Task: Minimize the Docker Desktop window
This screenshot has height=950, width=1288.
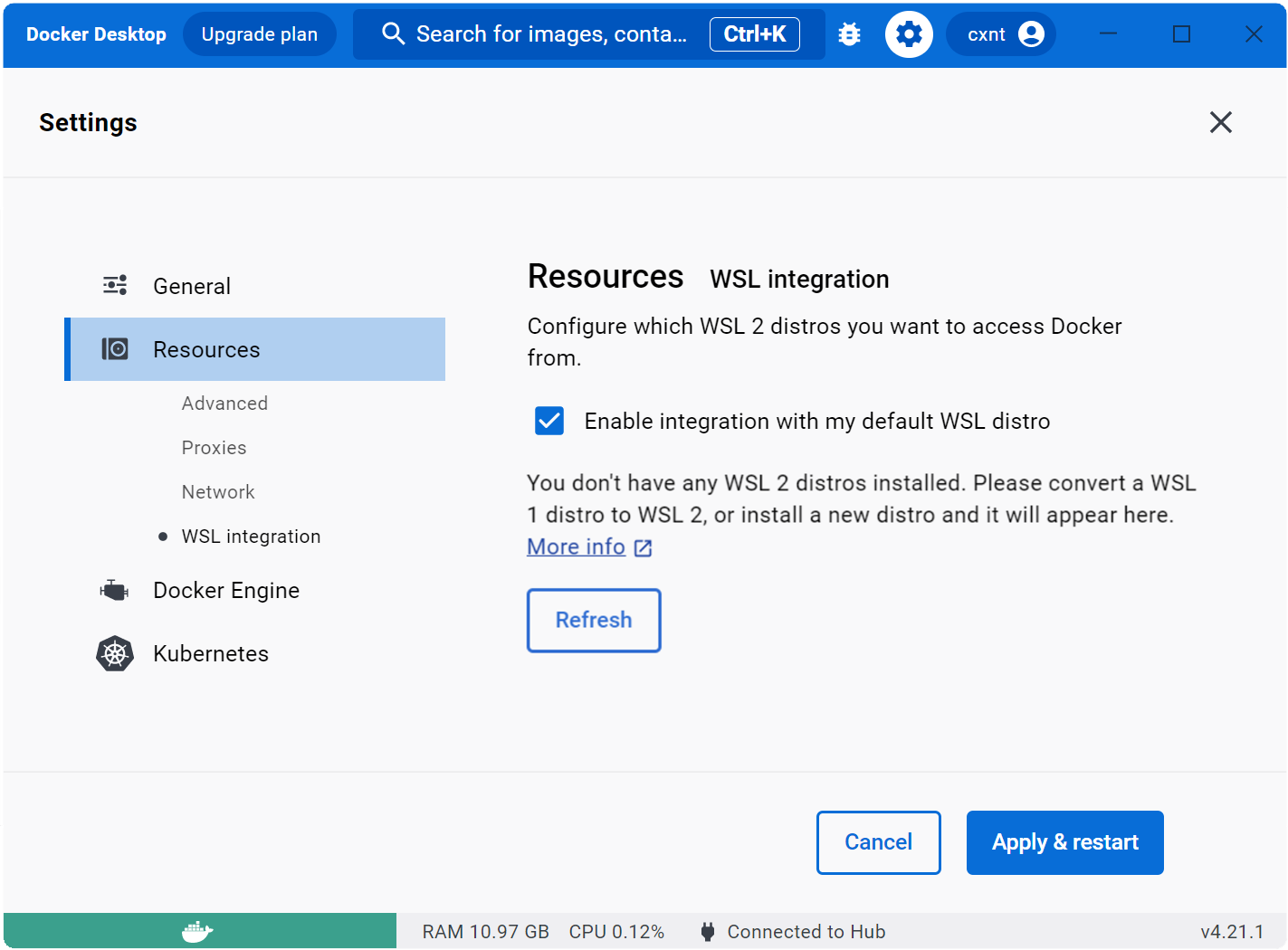Action: click(1108, 34)
